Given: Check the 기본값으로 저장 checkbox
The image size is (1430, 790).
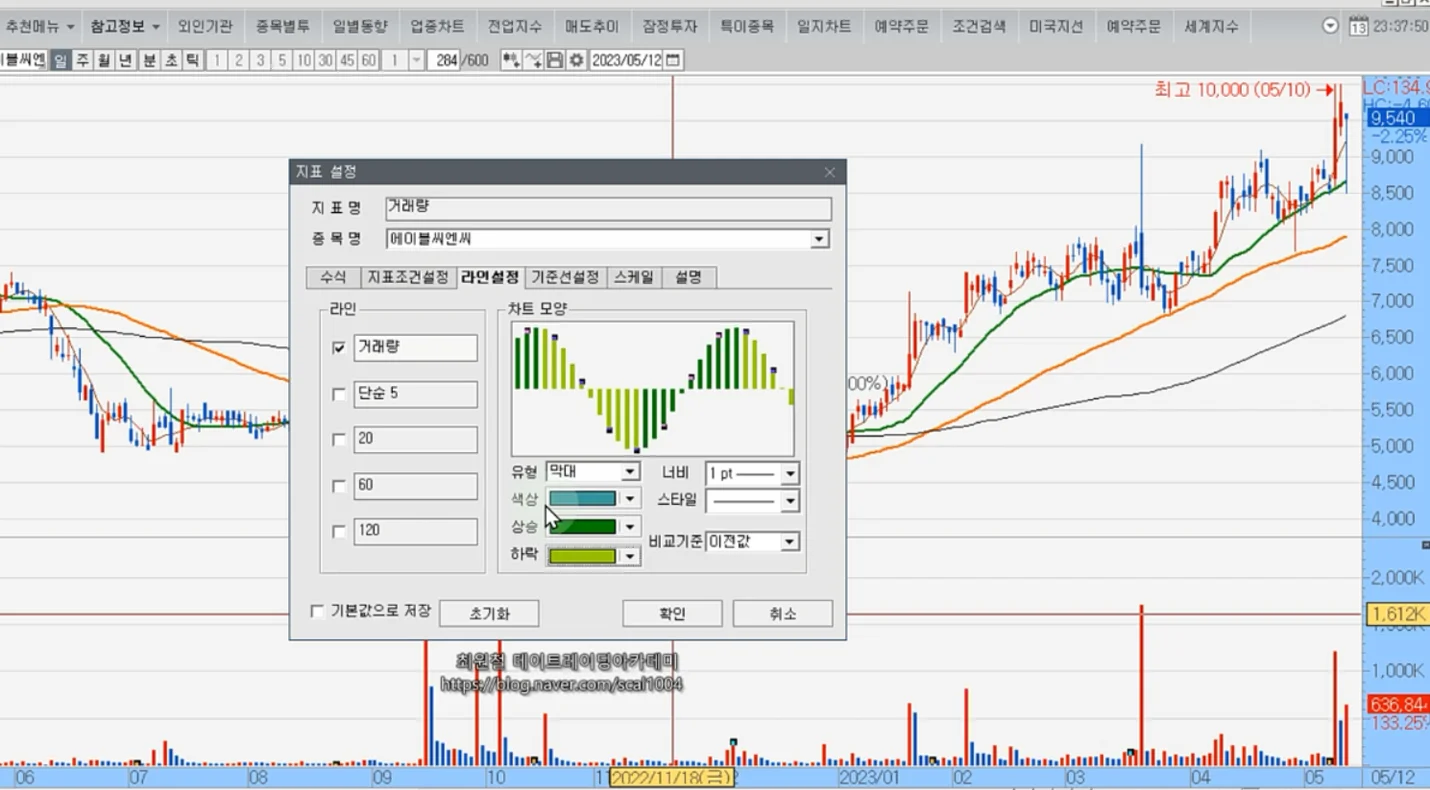Looking at the screenshot, I should coord(317,611).
